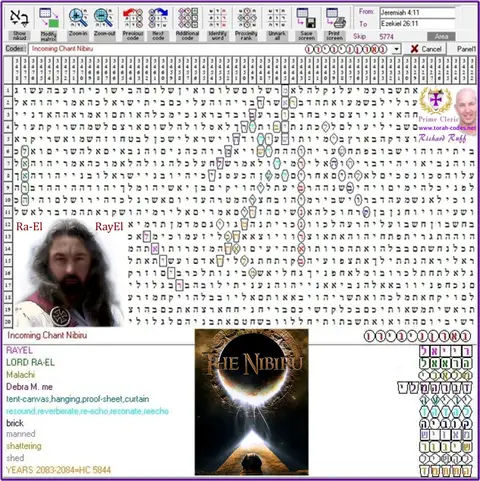
Task: Select the brick legend entry
Action: pos(15,423)
